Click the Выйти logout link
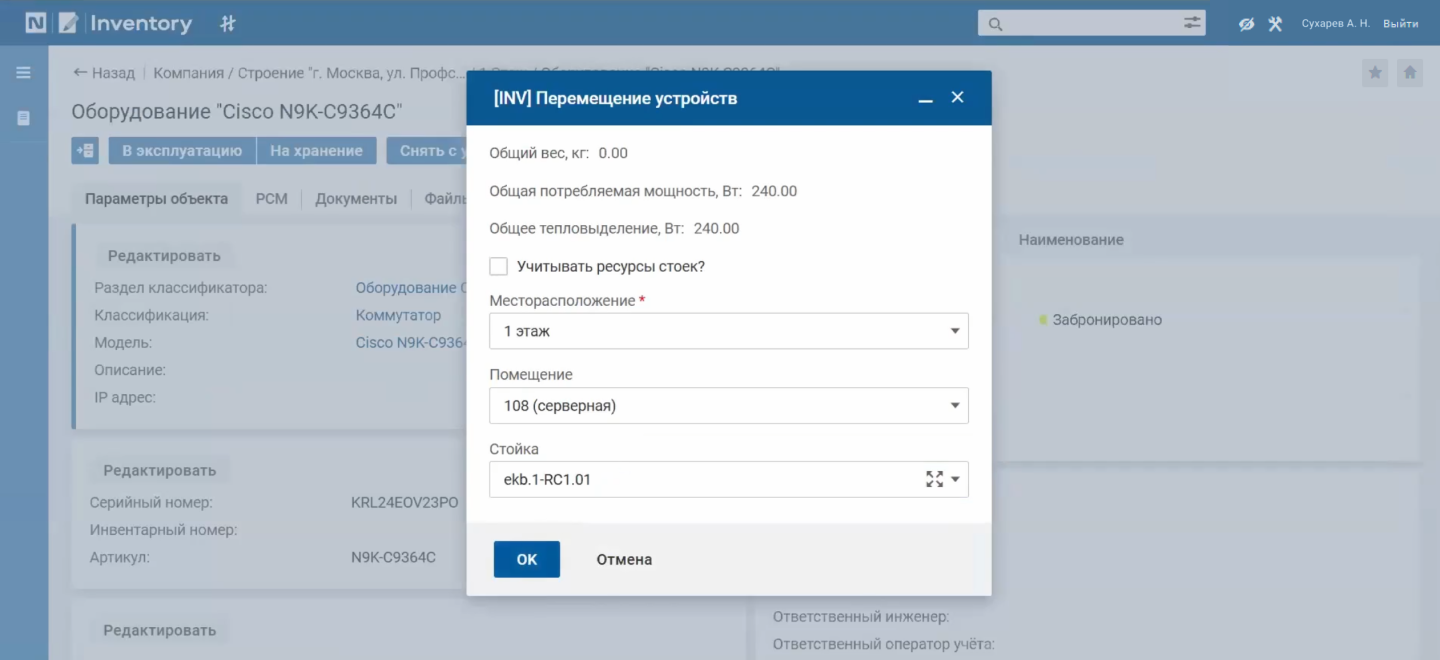Viewport: 1440px width, 660px height. pos(1400,23)
